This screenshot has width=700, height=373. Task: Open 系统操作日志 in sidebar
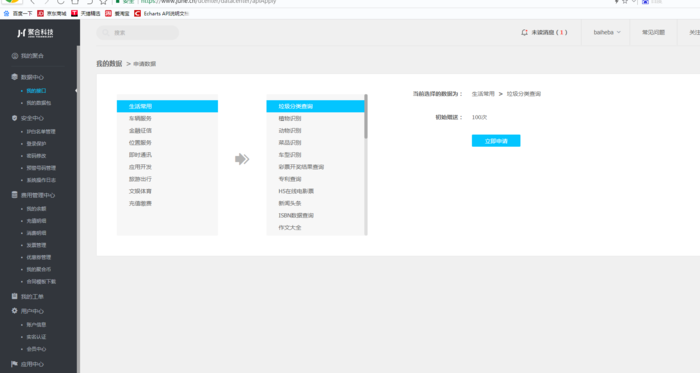click(x=41, y=180)
